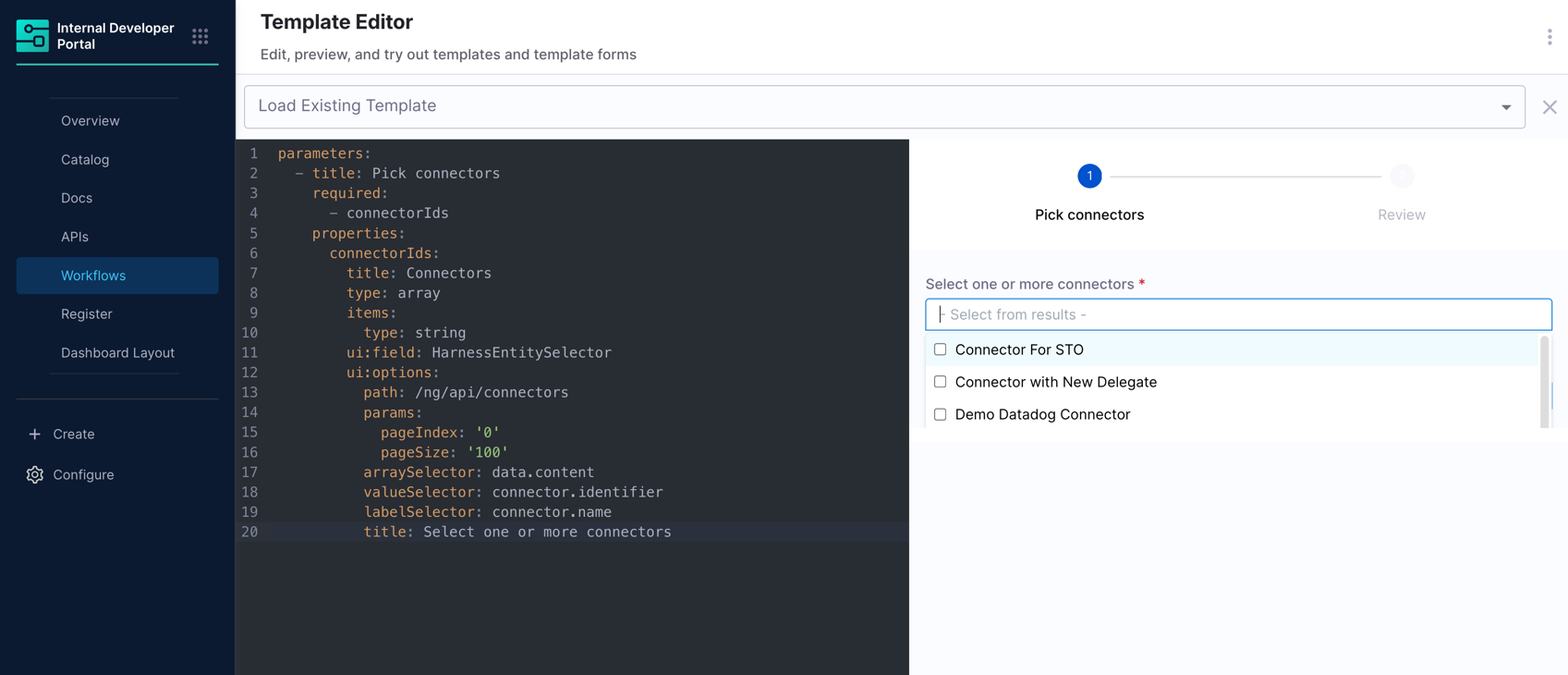1568x675 pixels.
Task: Close the template editor with X icon
Action: click(1550, 107)
